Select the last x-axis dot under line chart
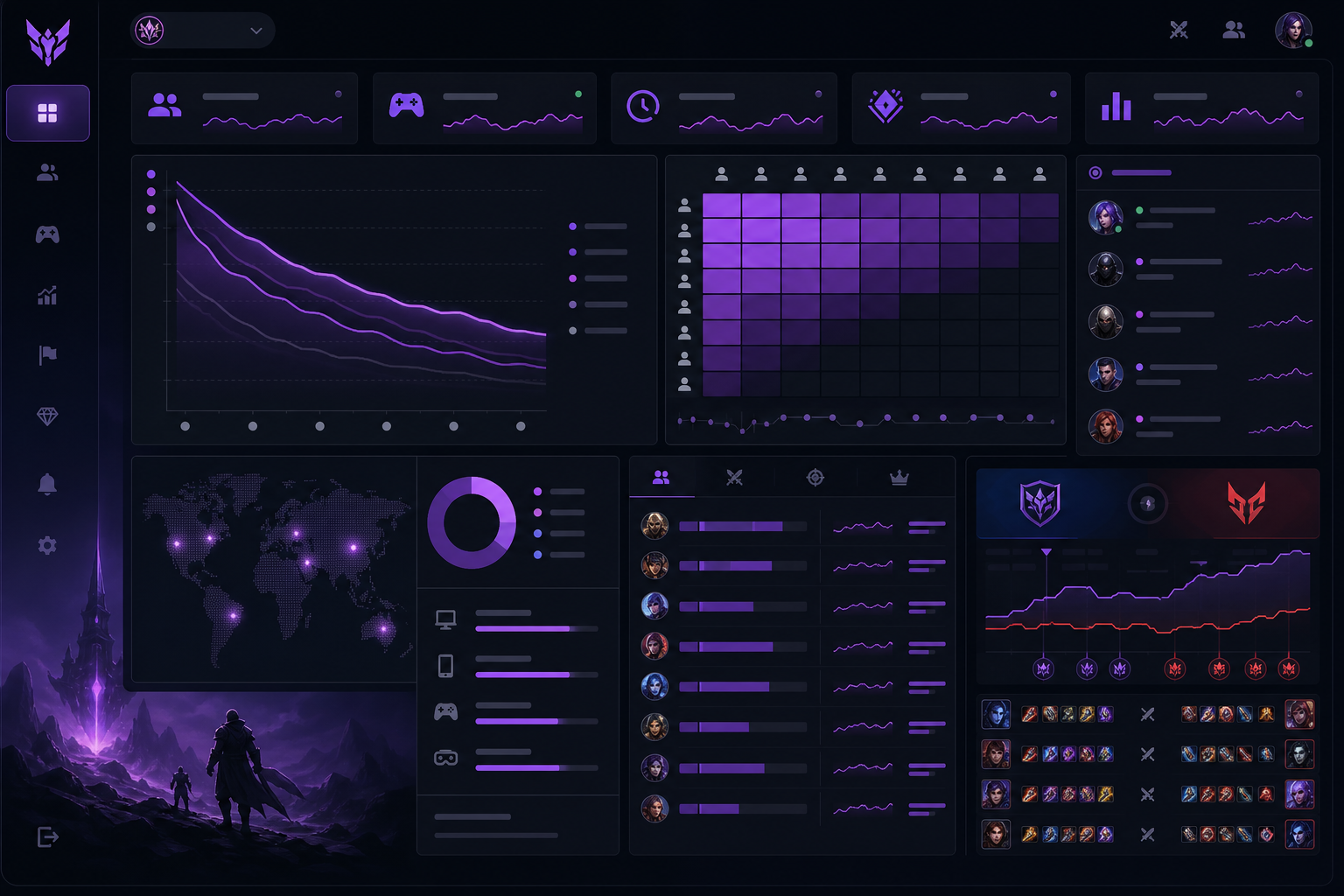 click(521, 426)
